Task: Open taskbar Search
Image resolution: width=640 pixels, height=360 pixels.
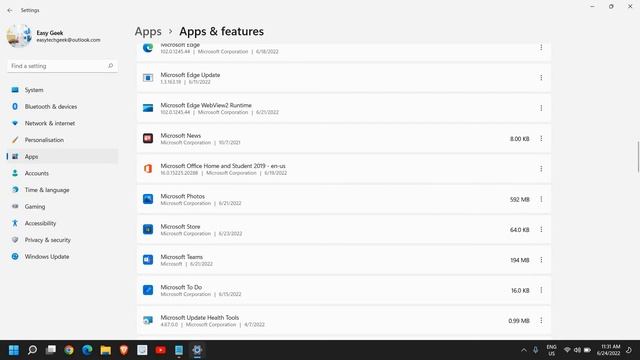Action: (32, 350)
